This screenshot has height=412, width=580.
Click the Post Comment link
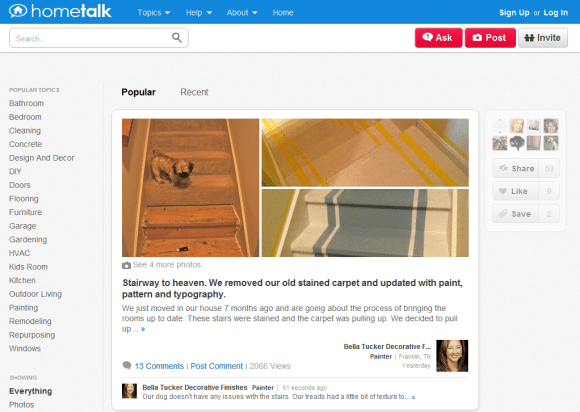pos(217,366)
